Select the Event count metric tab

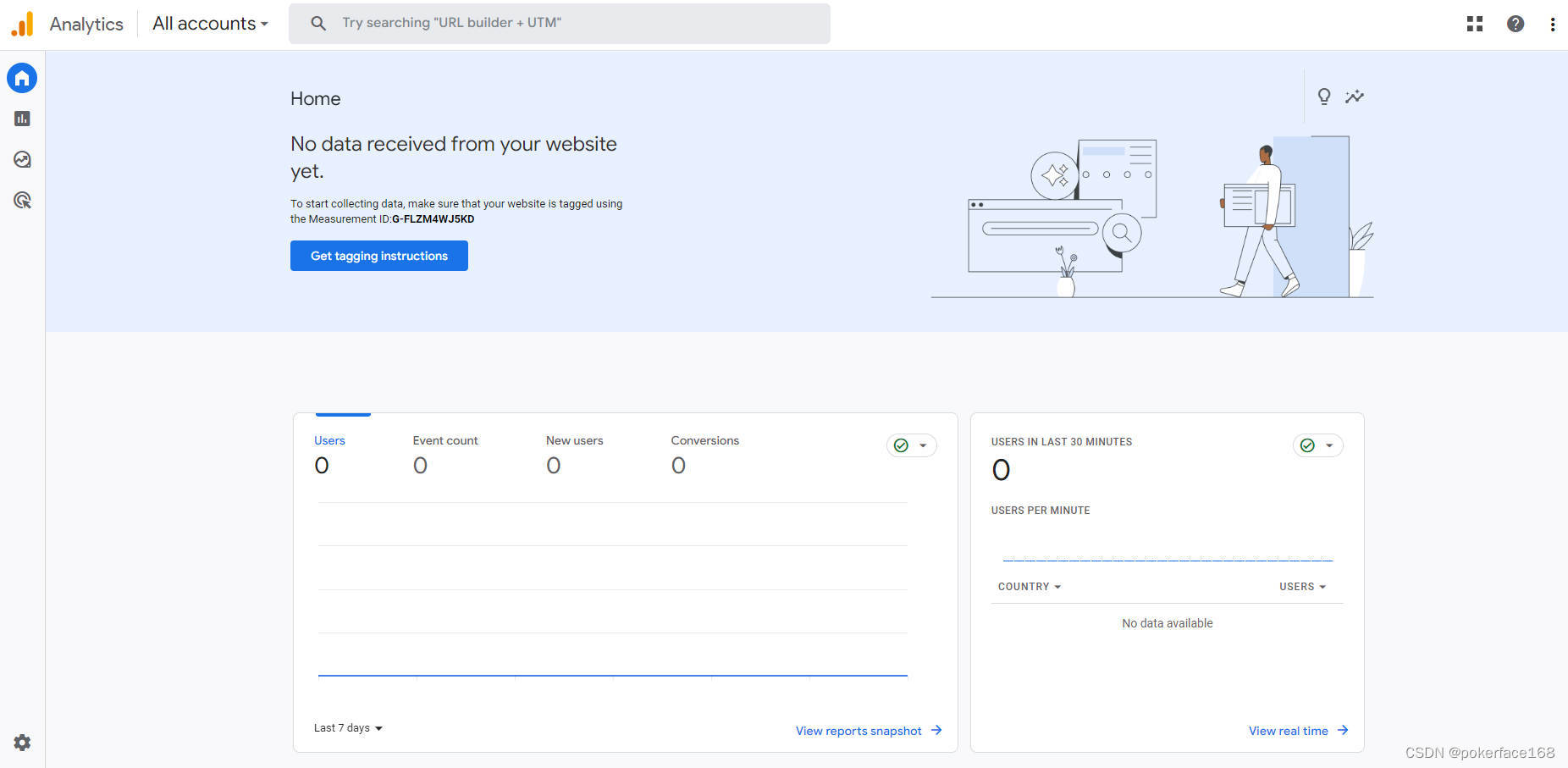pyautogui.click(x=445, y=454)
